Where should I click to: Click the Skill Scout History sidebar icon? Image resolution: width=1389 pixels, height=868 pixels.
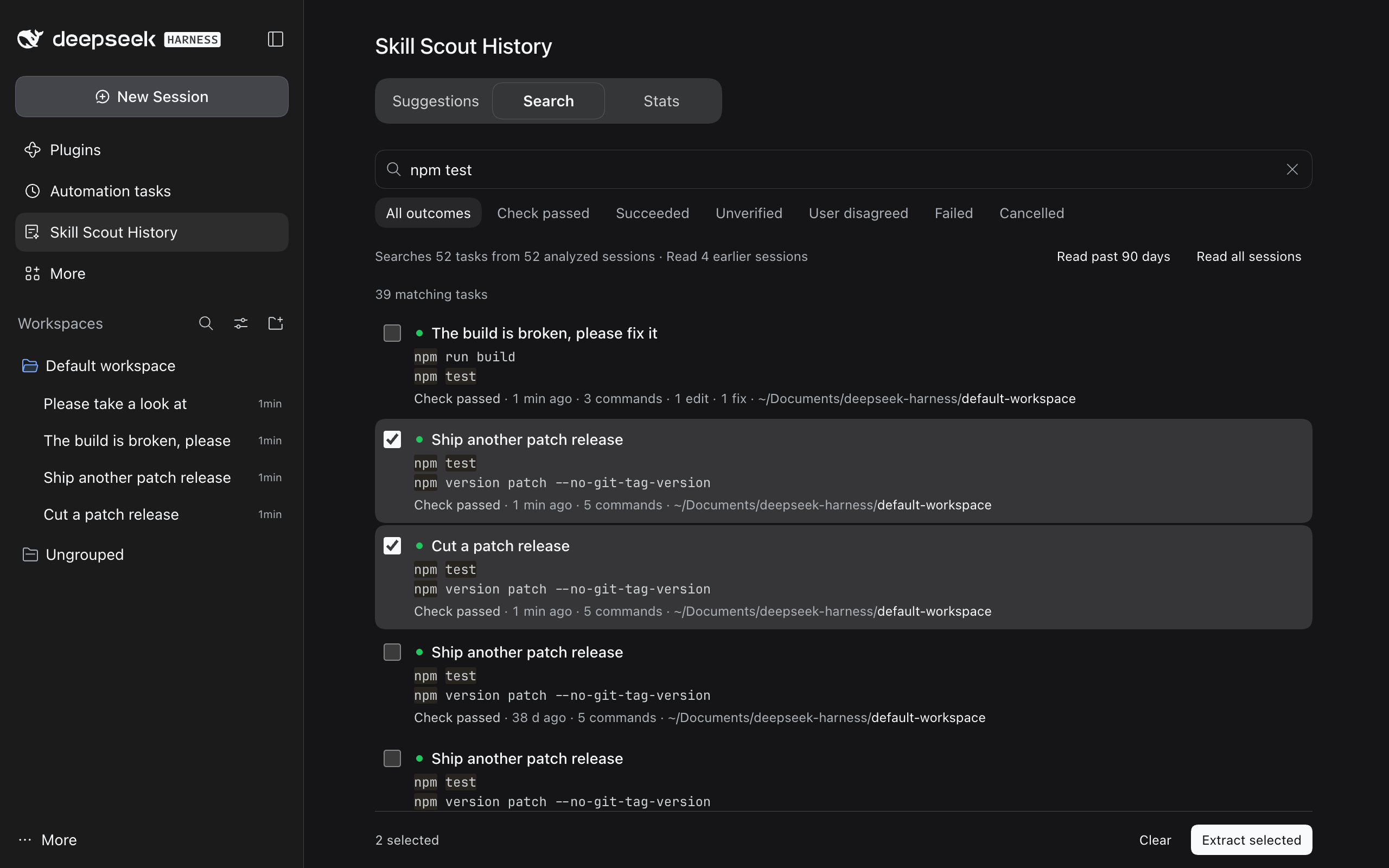click(33, 232)
